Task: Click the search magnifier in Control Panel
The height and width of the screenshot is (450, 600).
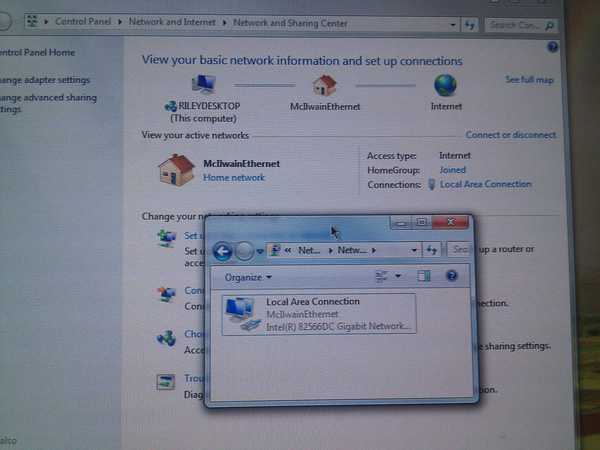Action: coord(549,26)
